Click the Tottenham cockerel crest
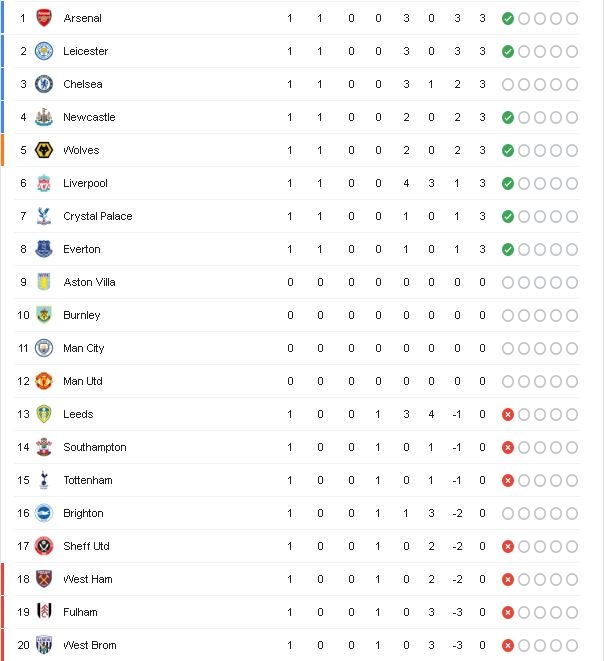The image size is (604, 661). [x=44, y=480]
